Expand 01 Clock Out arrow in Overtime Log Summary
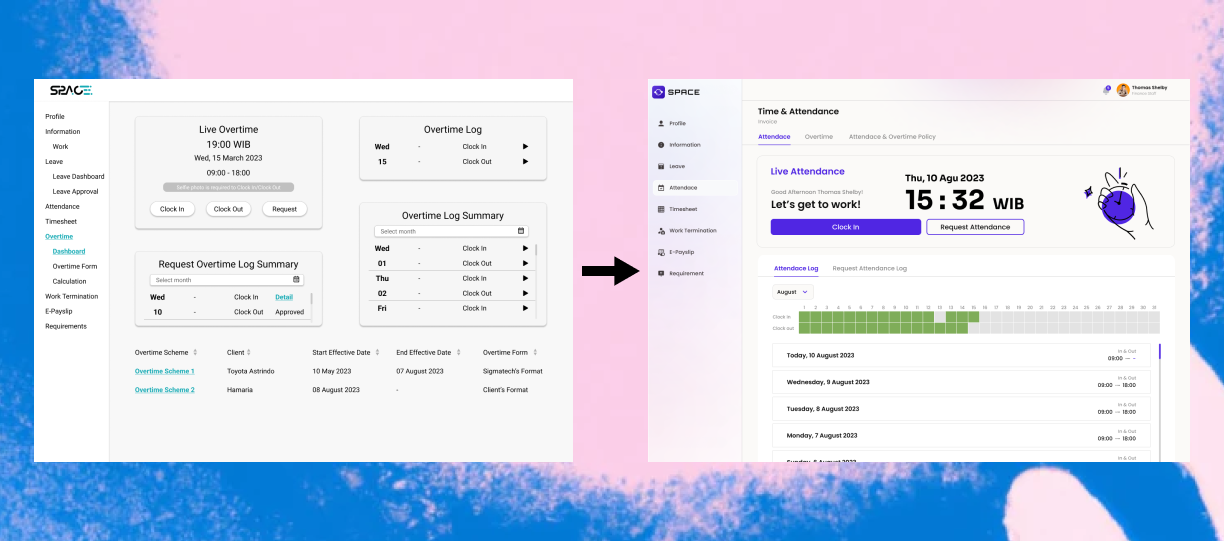The image size is (1224, 541). (x=525, y=264)
